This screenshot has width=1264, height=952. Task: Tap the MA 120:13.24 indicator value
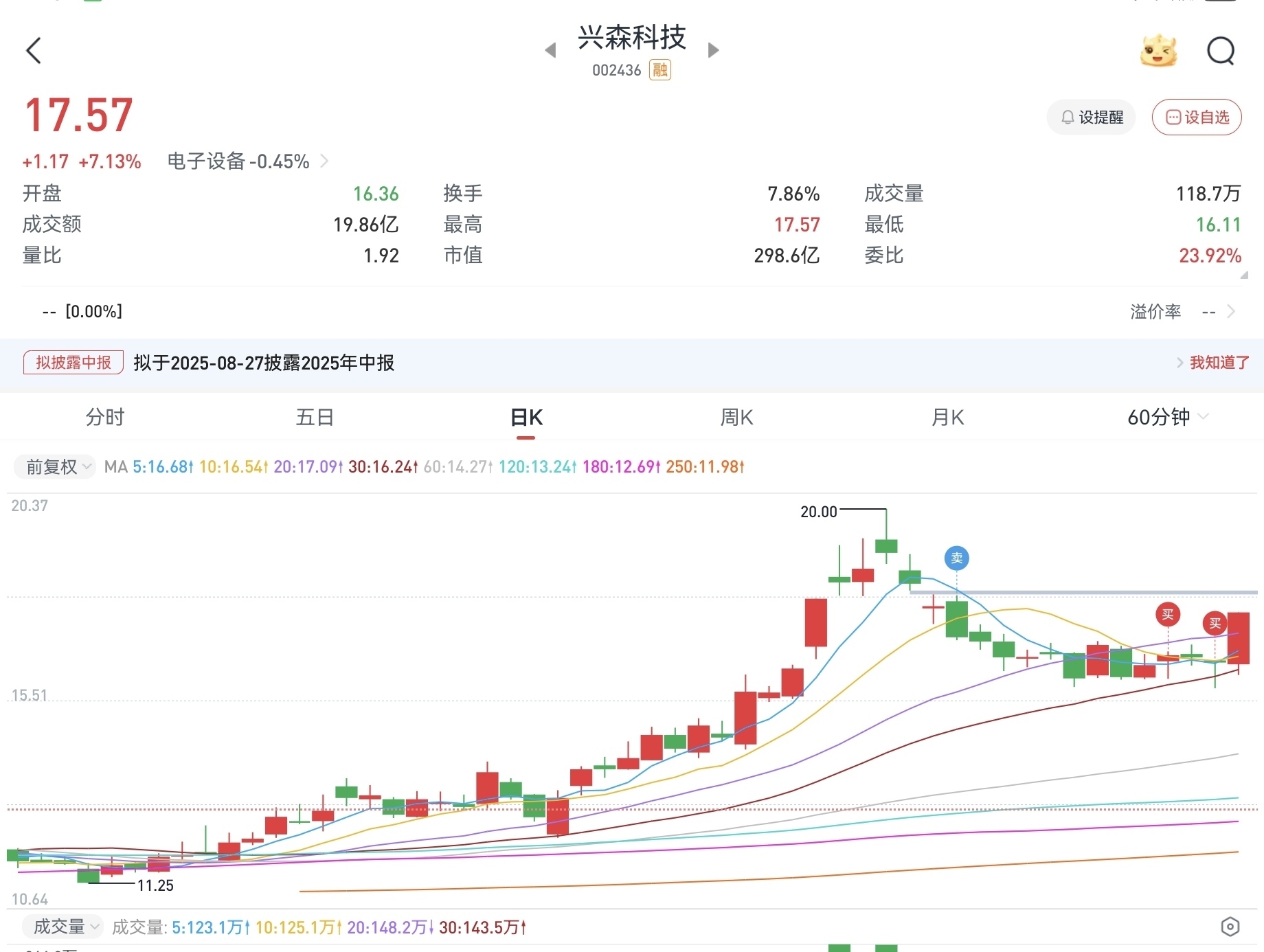point(538,467)
